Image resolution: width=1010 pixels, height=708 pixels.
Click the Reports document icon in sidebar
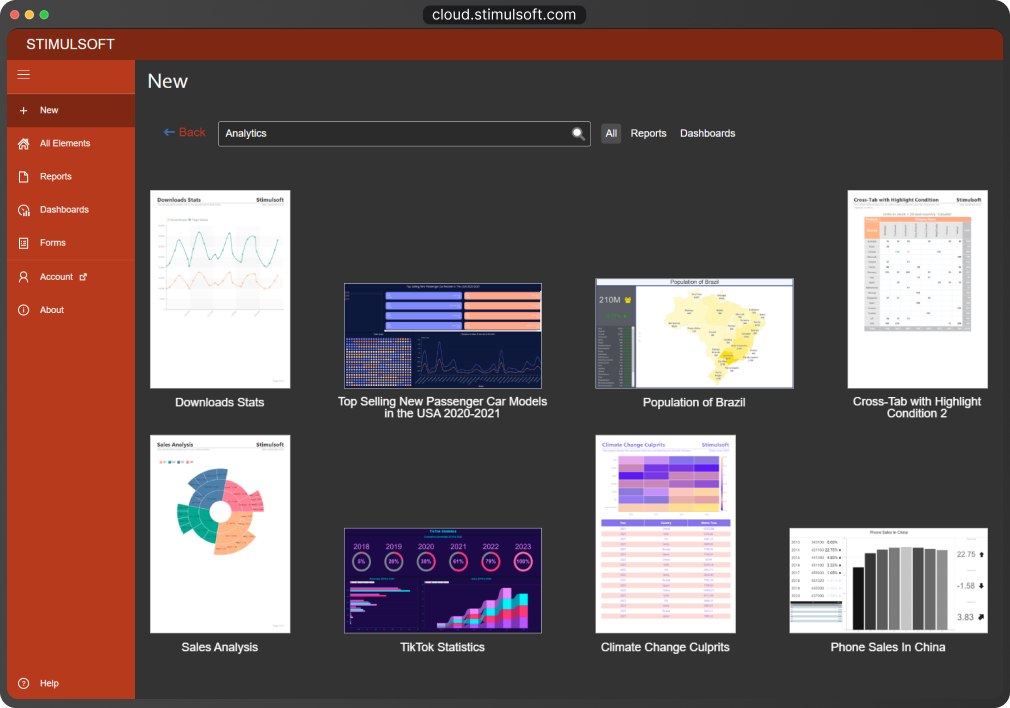pyautogui.click(x=24, y=177)
